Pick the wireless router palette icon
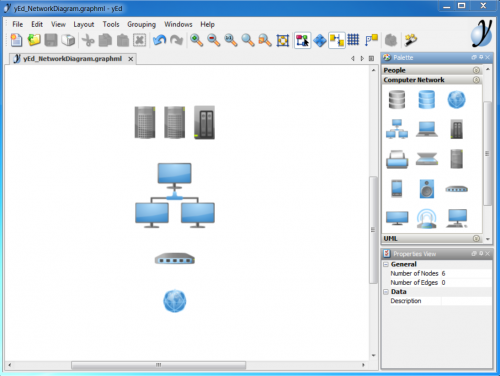This screenshot has width=500, height=376. tap(427, 219)
